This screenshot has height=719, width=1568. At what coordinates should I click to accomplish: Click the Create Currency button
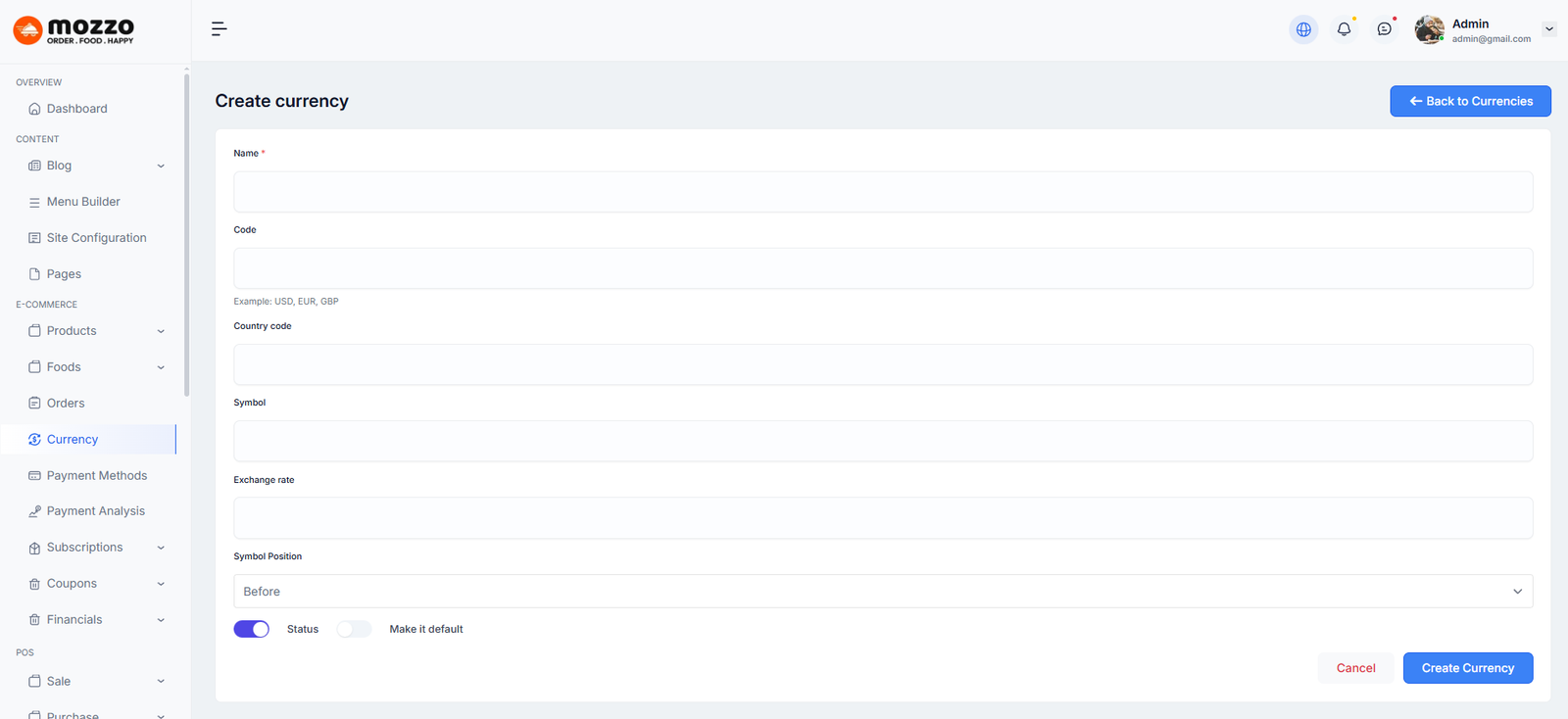point(1467,668)
